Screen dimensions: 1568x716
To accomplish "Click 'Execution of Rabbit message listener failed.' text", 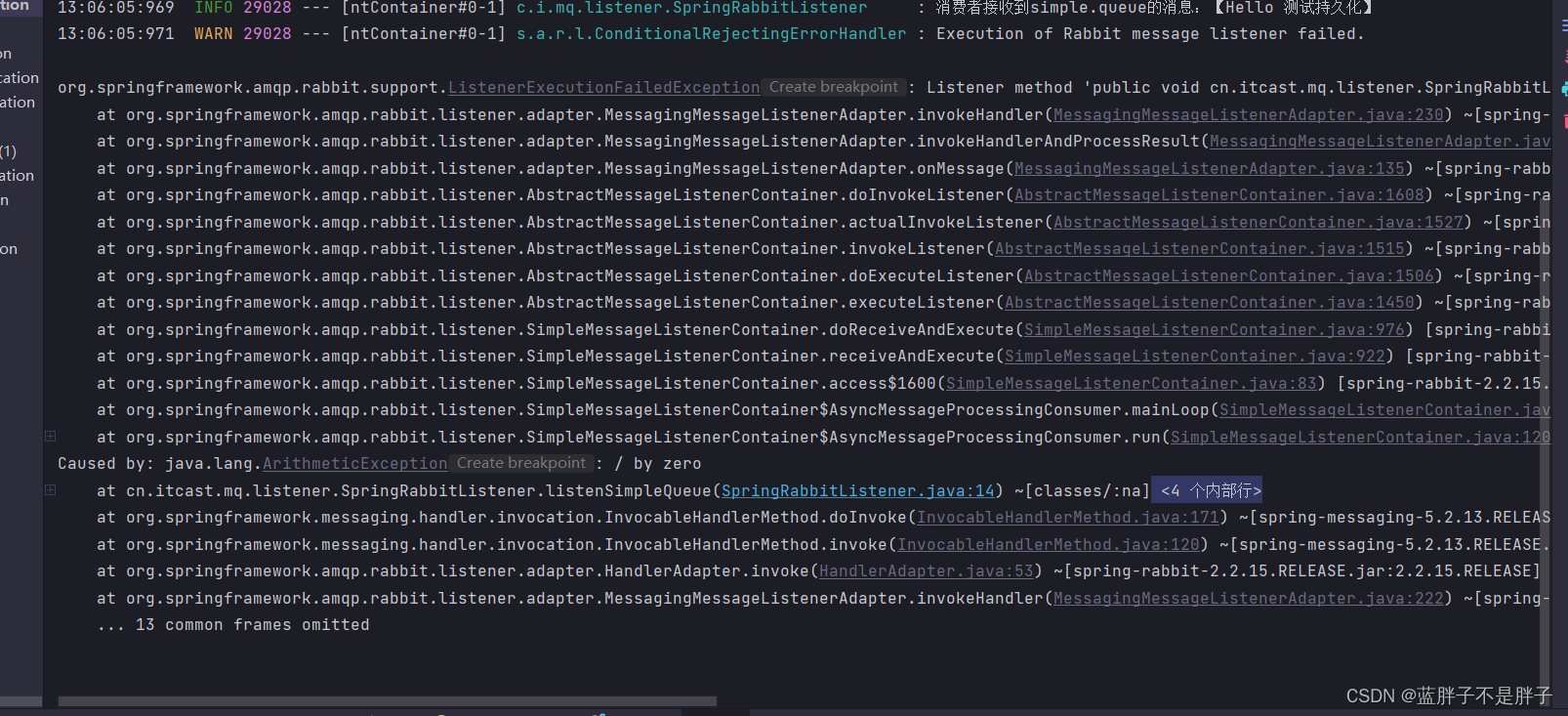I will point(1150,34).
